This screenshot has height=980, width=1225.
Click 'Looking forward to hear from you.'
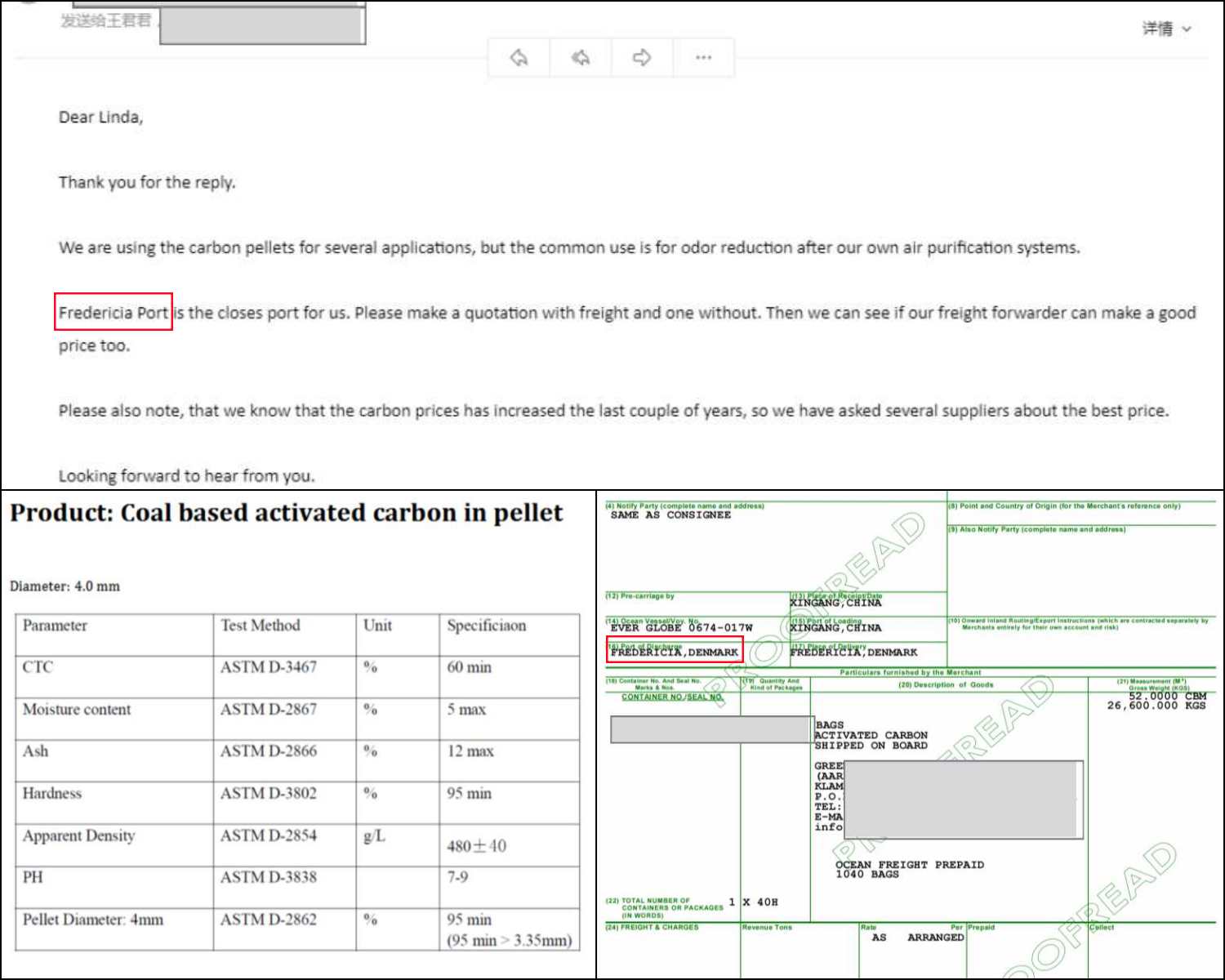click(186, 475)
